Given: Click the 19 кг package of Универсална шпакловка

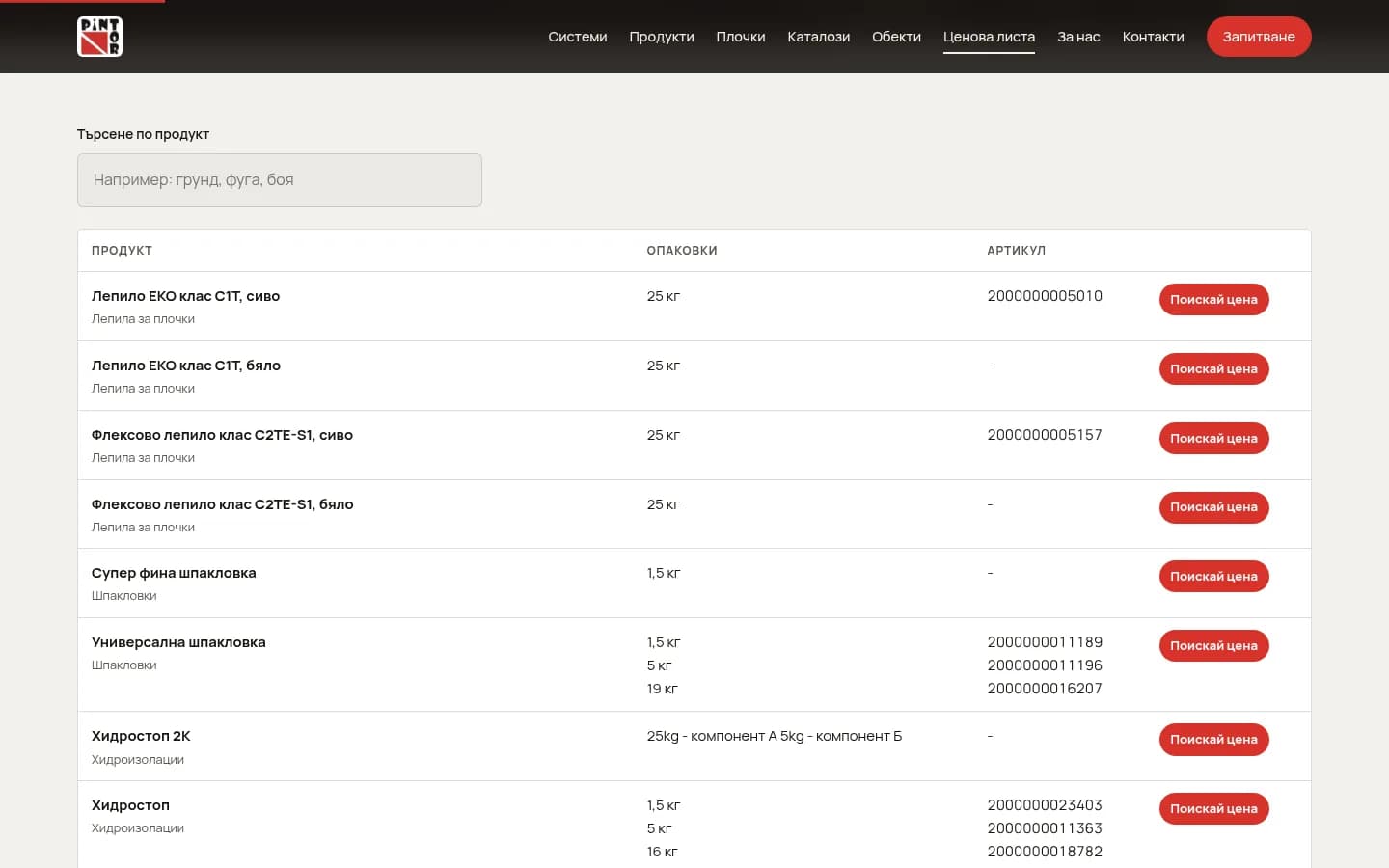Looking at the screenshot, I should pyautogui.click(x=662, y=689).
